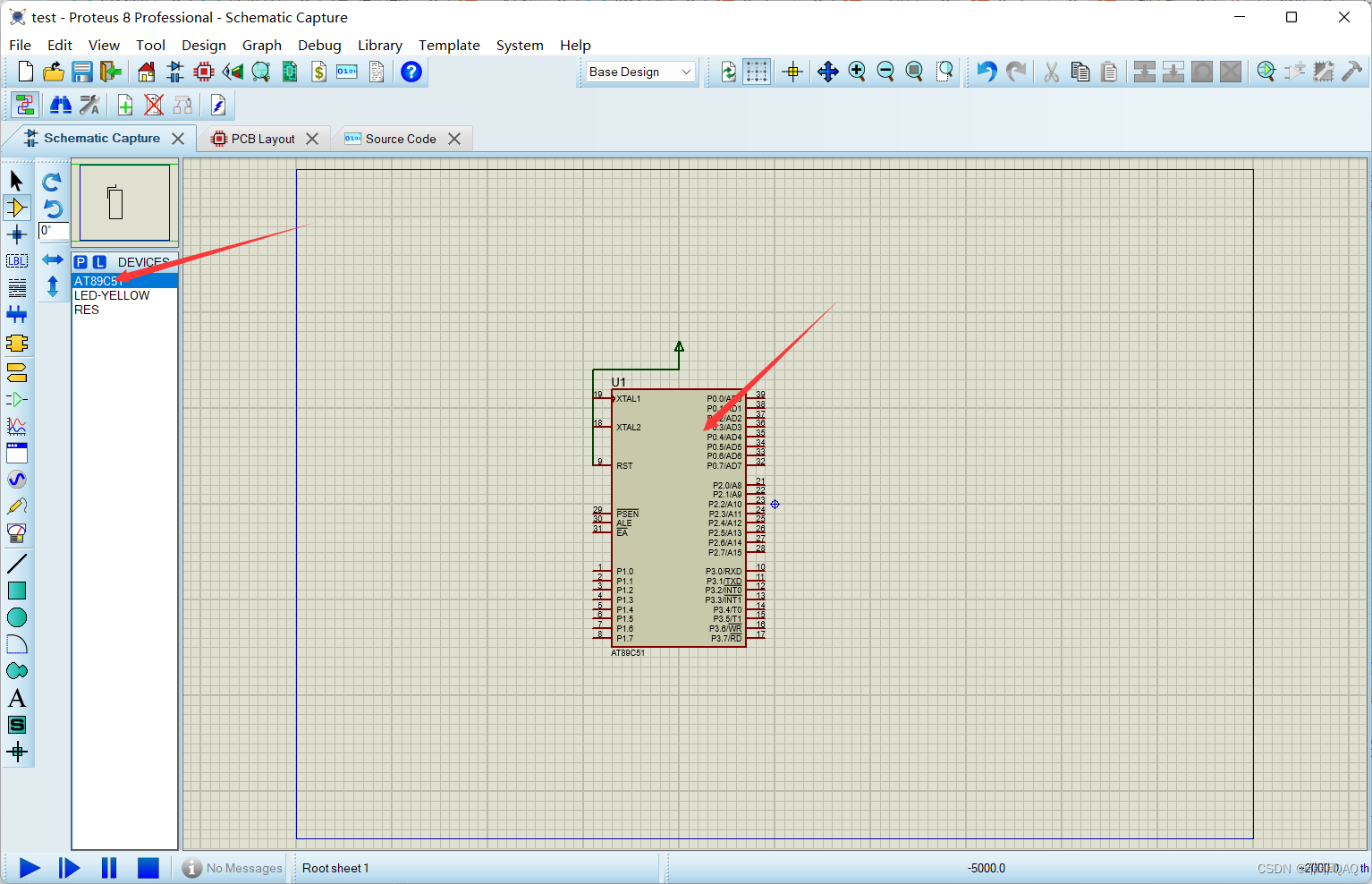Screen dimensions: 1372x884
Task: Select the 2D Graphics Box tool
Action: pyautogui.click(x=17, y=591)
